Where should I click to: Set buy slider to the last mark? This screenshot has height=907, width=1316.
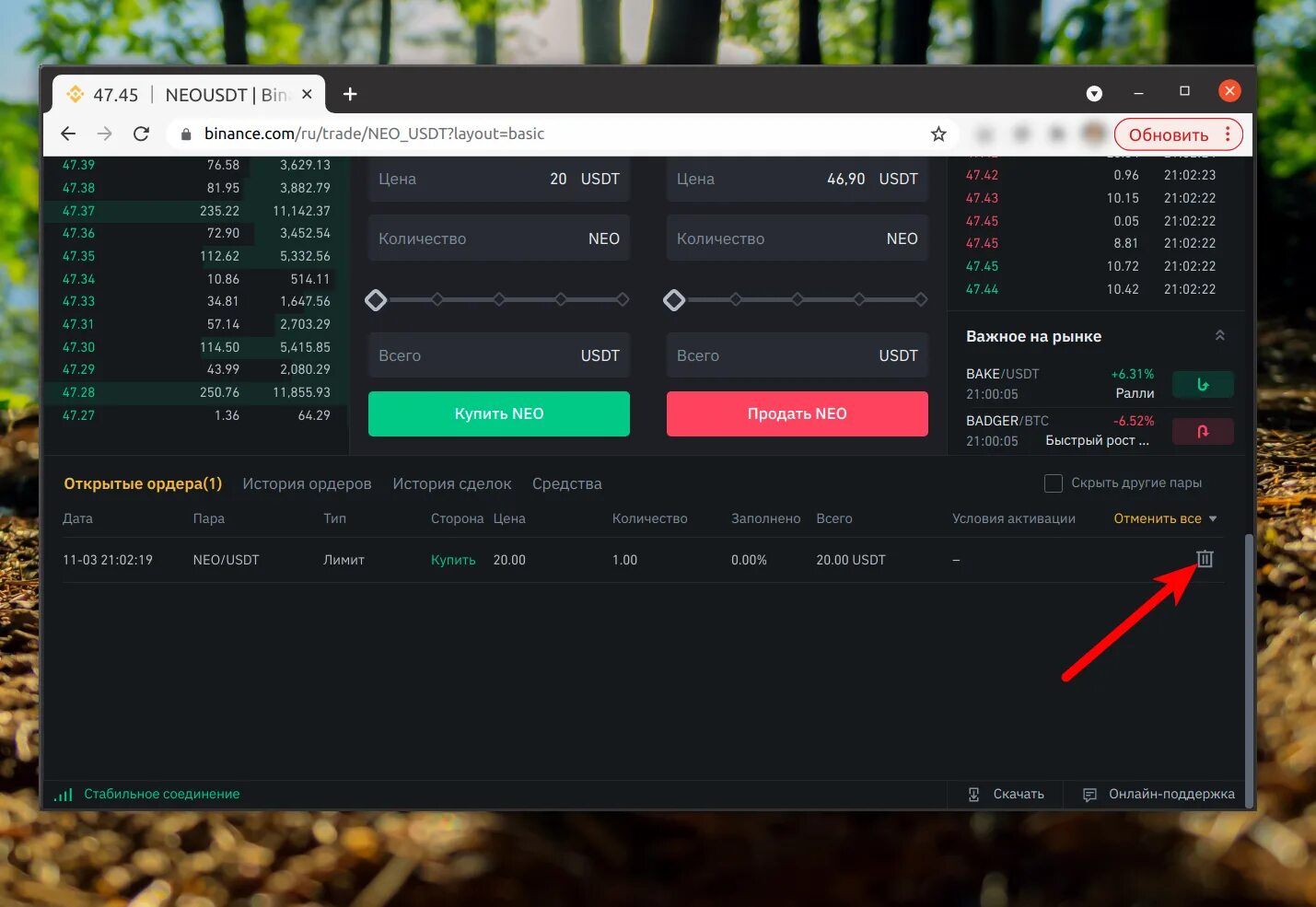pyautogui.click(x=623, y=299)
